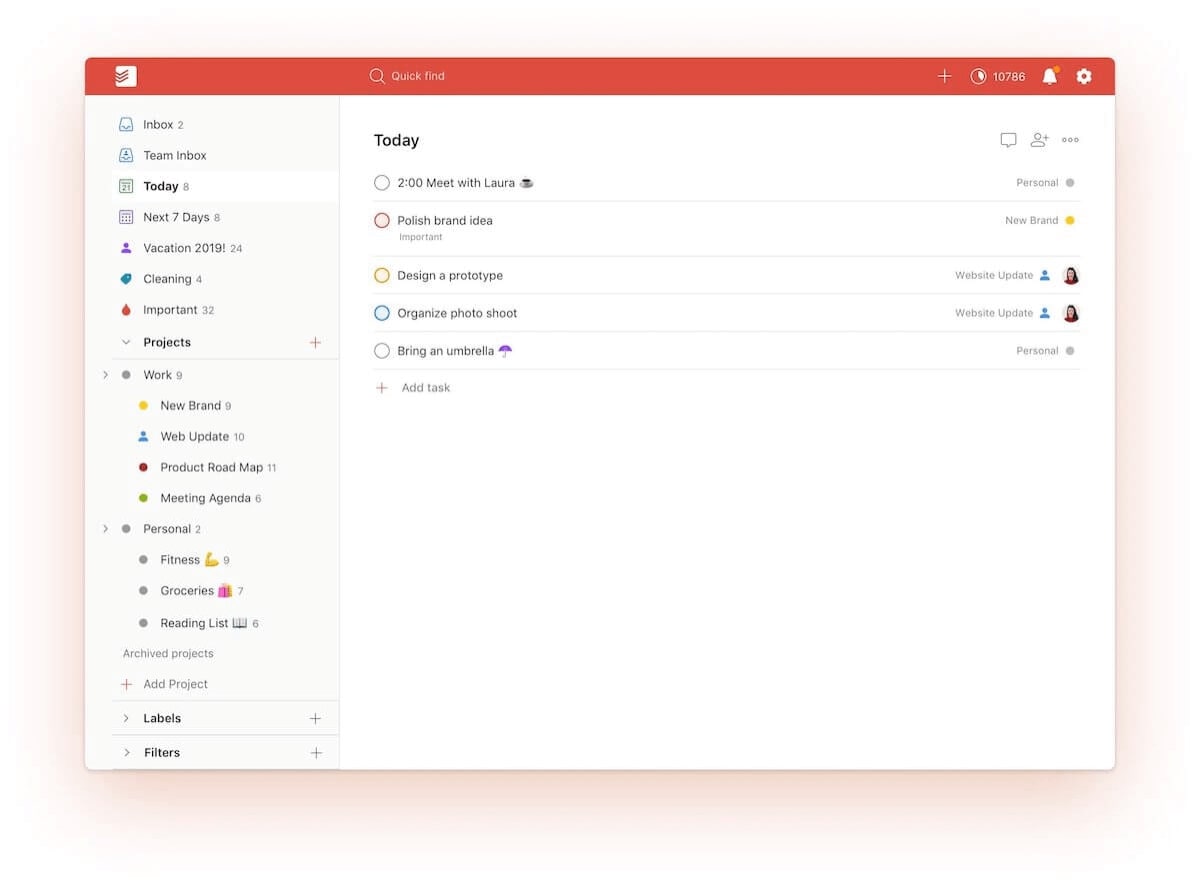The width and height of the screenshot is (1200, 882).
Task: Click the Quick find search icon
Action: [376, 75]
